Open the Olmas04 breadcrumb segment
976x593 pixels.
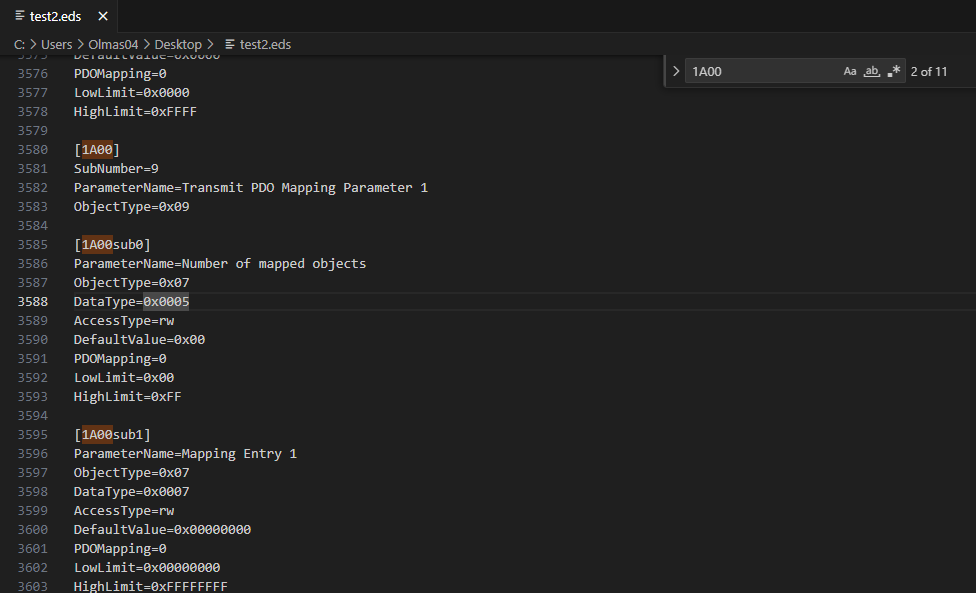click(x=111, y=44)
